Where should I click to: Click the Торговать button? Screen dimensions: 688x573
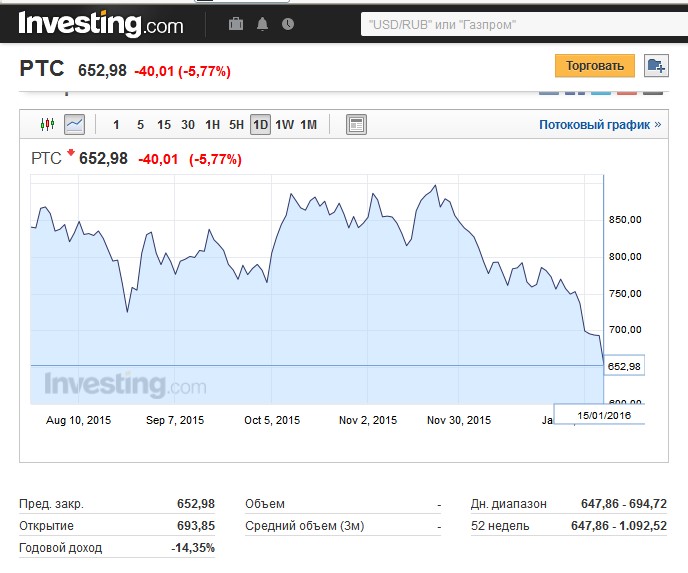click(x=594, y=66)
